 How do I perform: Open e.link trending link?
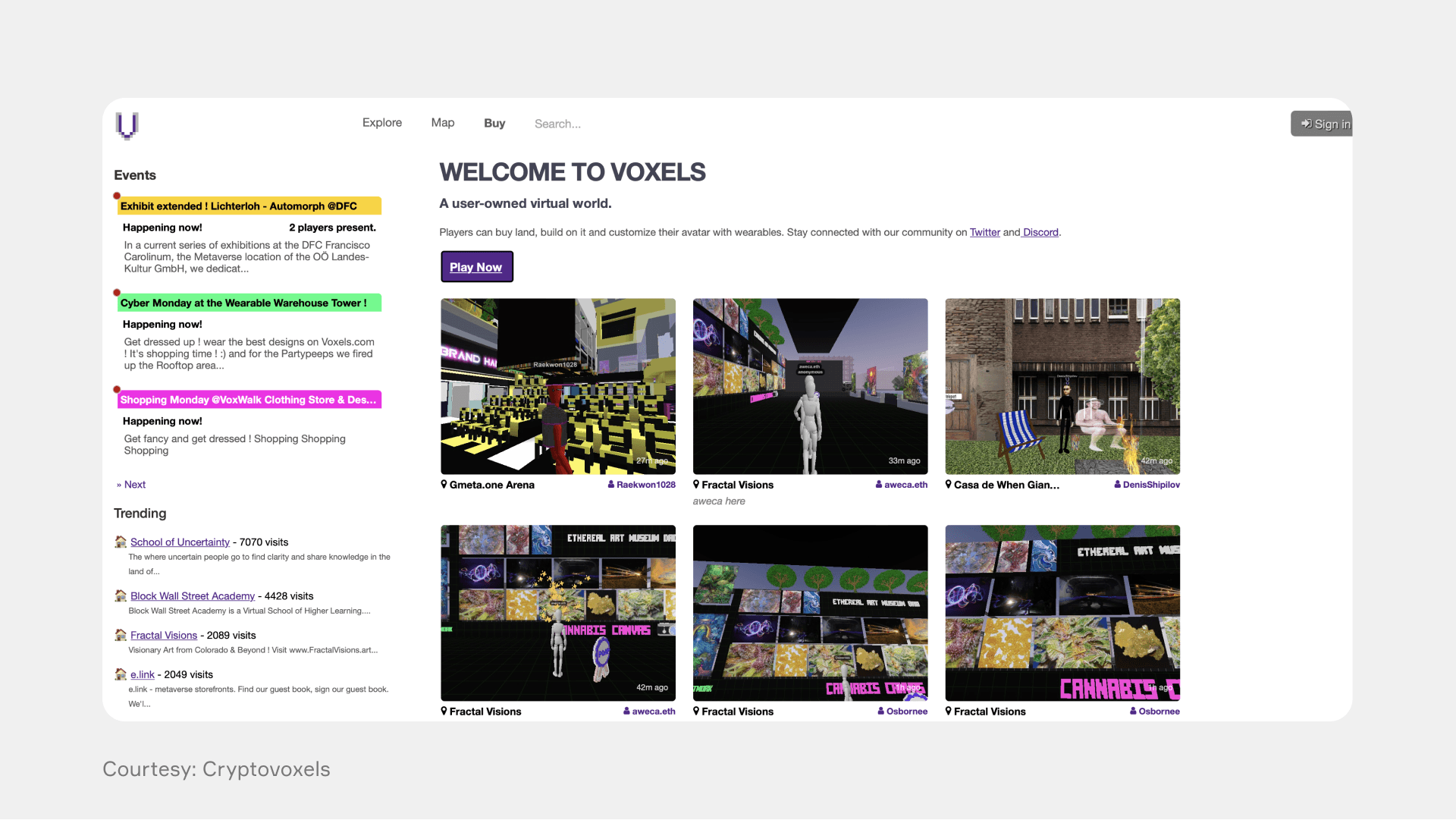(143, 675)
